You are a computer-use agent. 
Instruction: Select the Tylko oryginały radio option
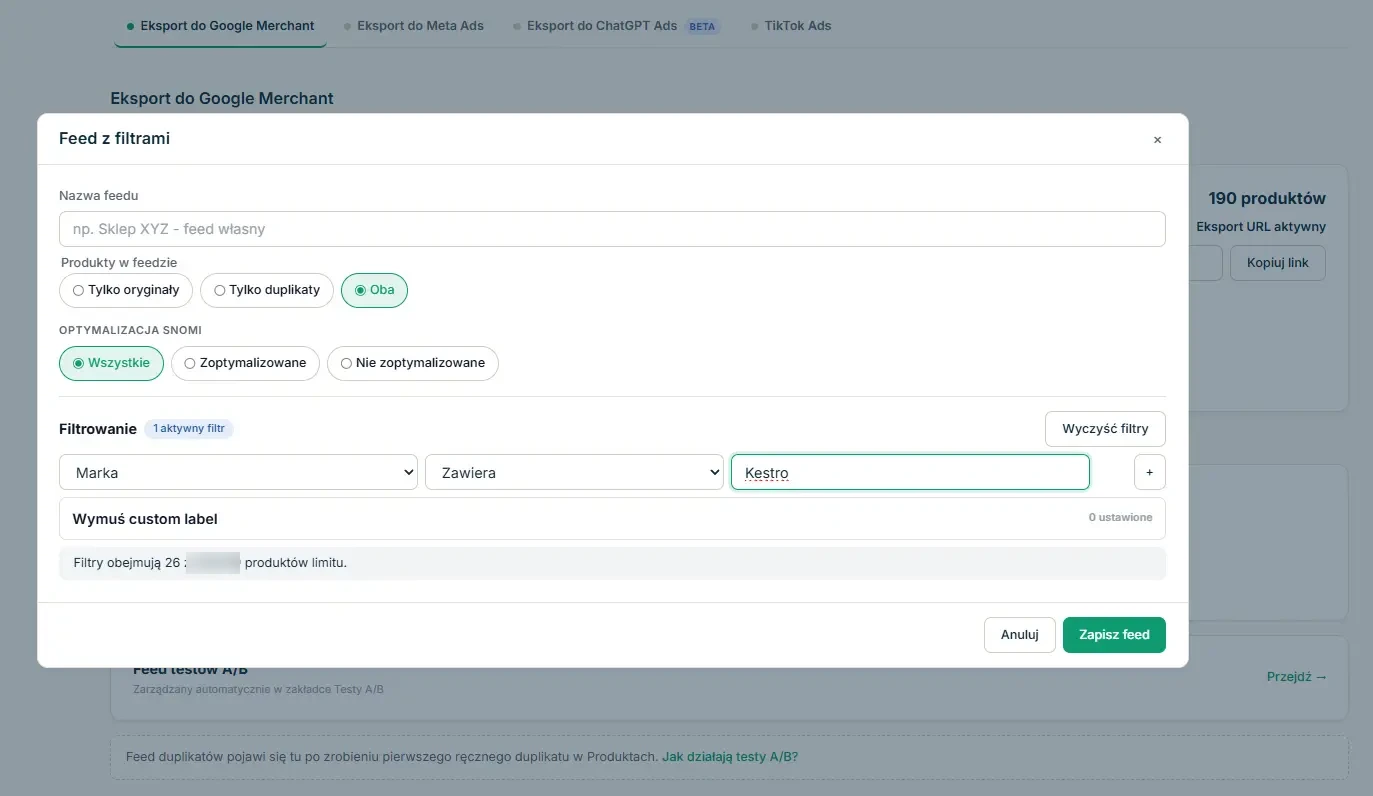pos(126,290)
